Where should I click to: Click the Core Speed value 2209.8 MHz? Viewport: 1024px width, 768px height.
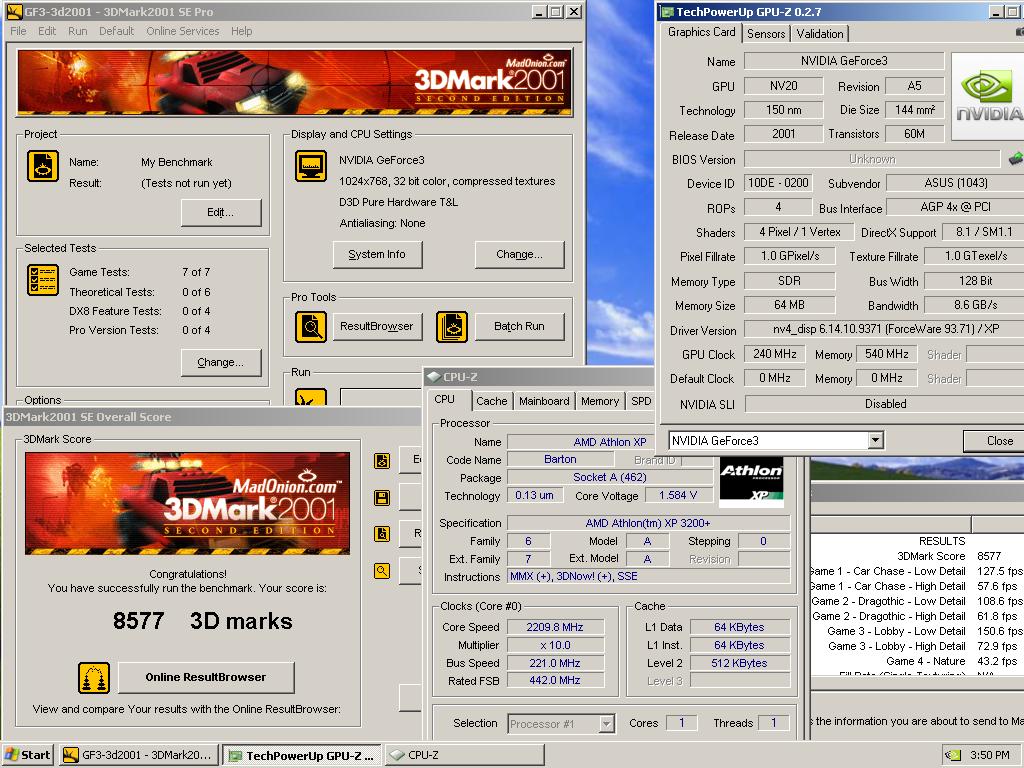[554, 627]
